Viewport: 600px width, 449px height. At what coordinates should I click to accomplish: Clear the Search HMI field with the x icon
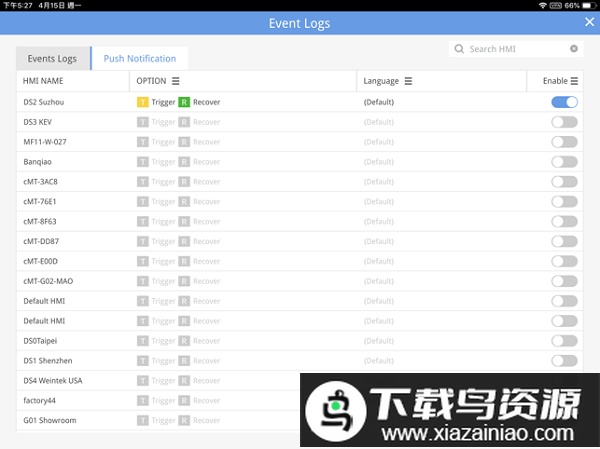(574, 49)
